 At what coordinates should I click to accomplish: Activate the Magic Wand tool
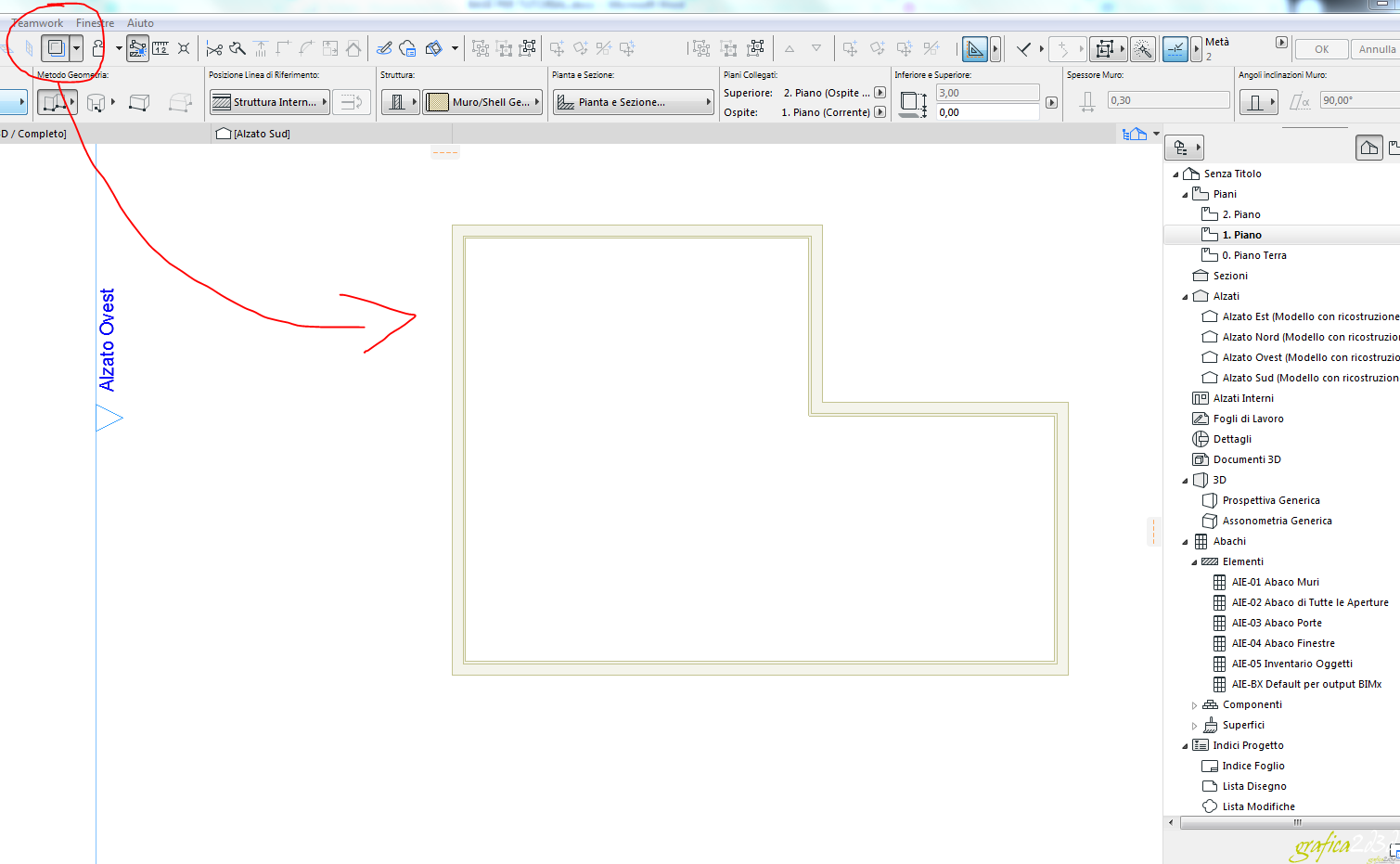tap(1143, 48)
